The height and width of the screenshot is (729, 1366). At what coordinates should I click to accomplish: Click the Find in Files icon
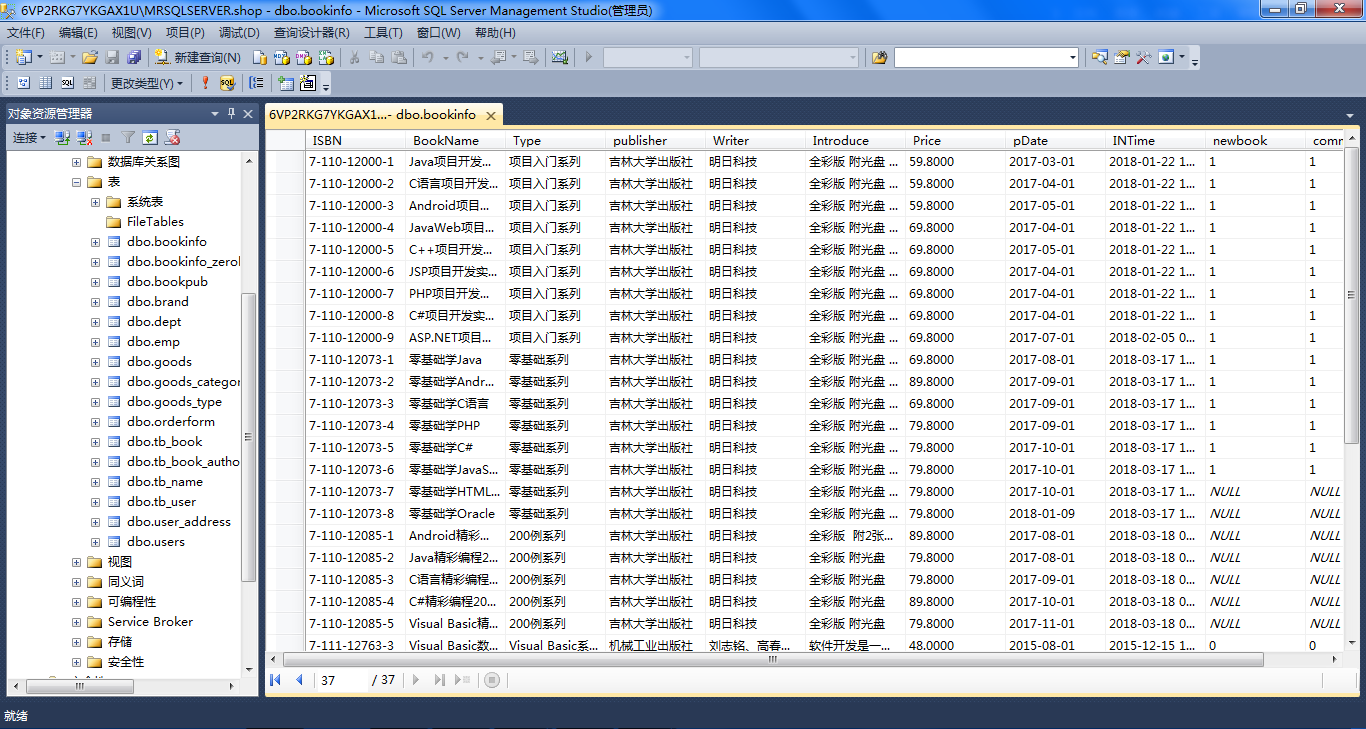(879, 58)
